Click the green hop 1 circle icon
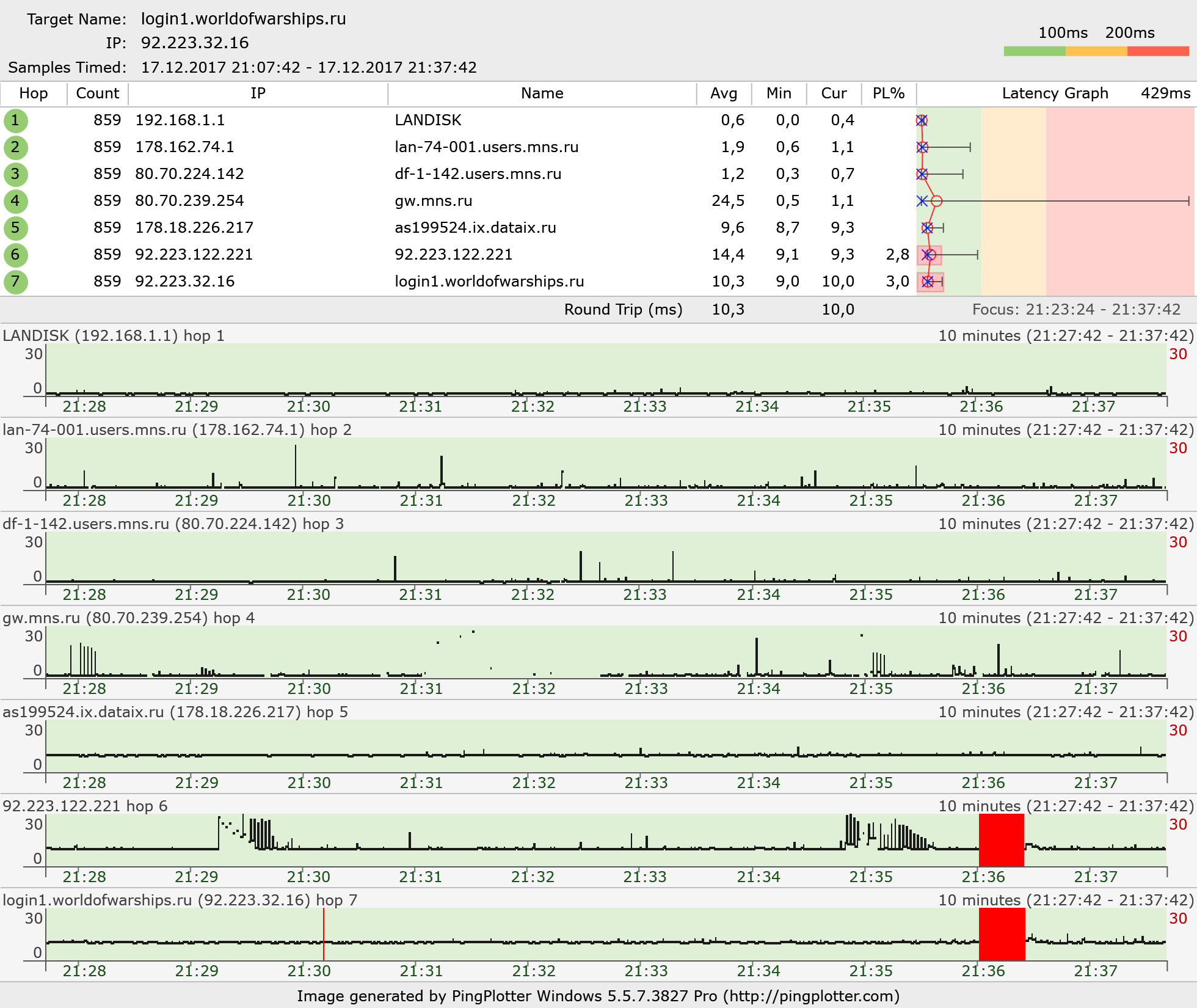This screenshot has width=1197, height=1008. (15, 120)
